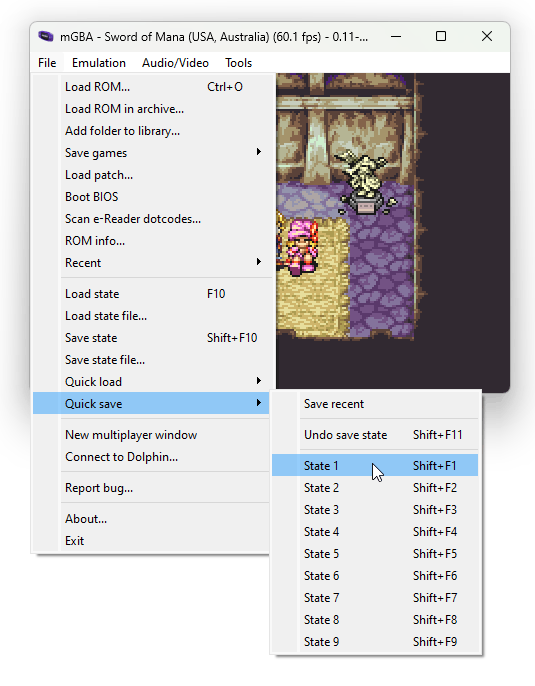This screenshot has width=535, height=686.
Task: Select Load state file... option
Action: click(152, 315)
